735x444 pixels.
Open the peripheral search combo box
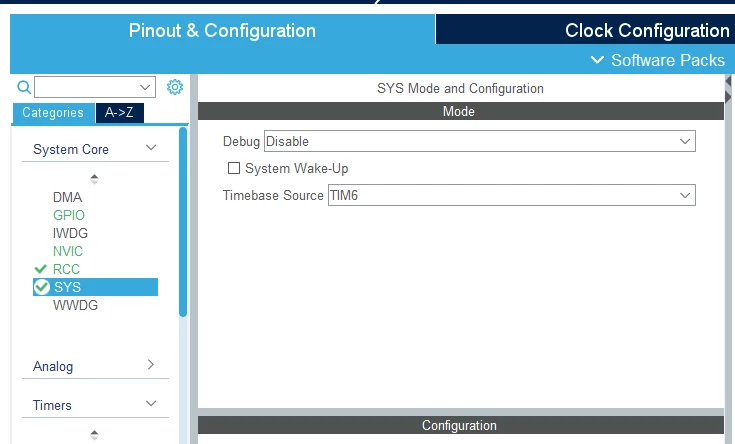tap(95, 87)
